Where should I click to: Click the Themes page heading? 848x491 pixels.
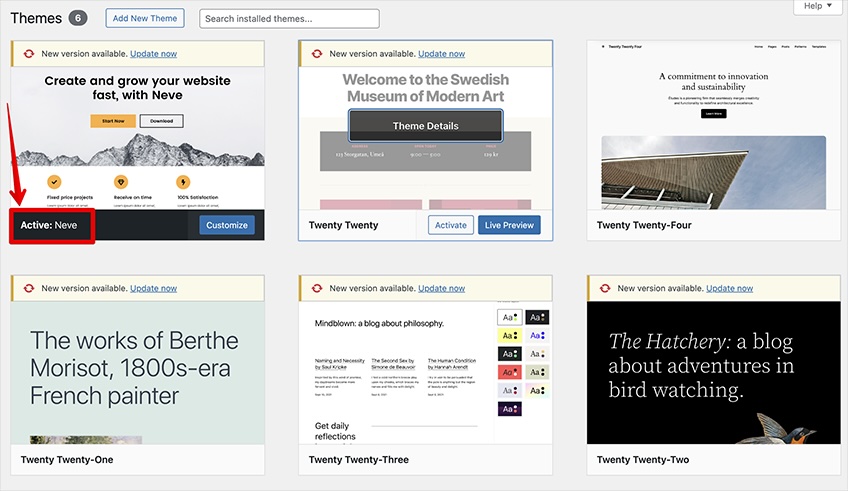coord(36,18)
